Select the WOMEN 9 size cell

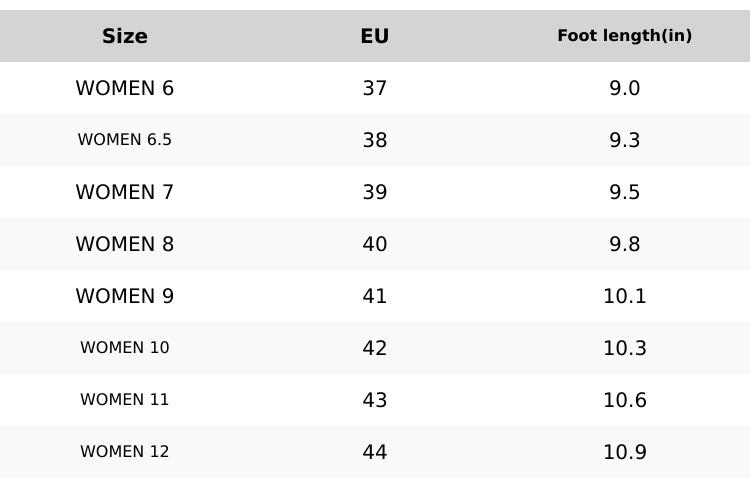[125, 296]
